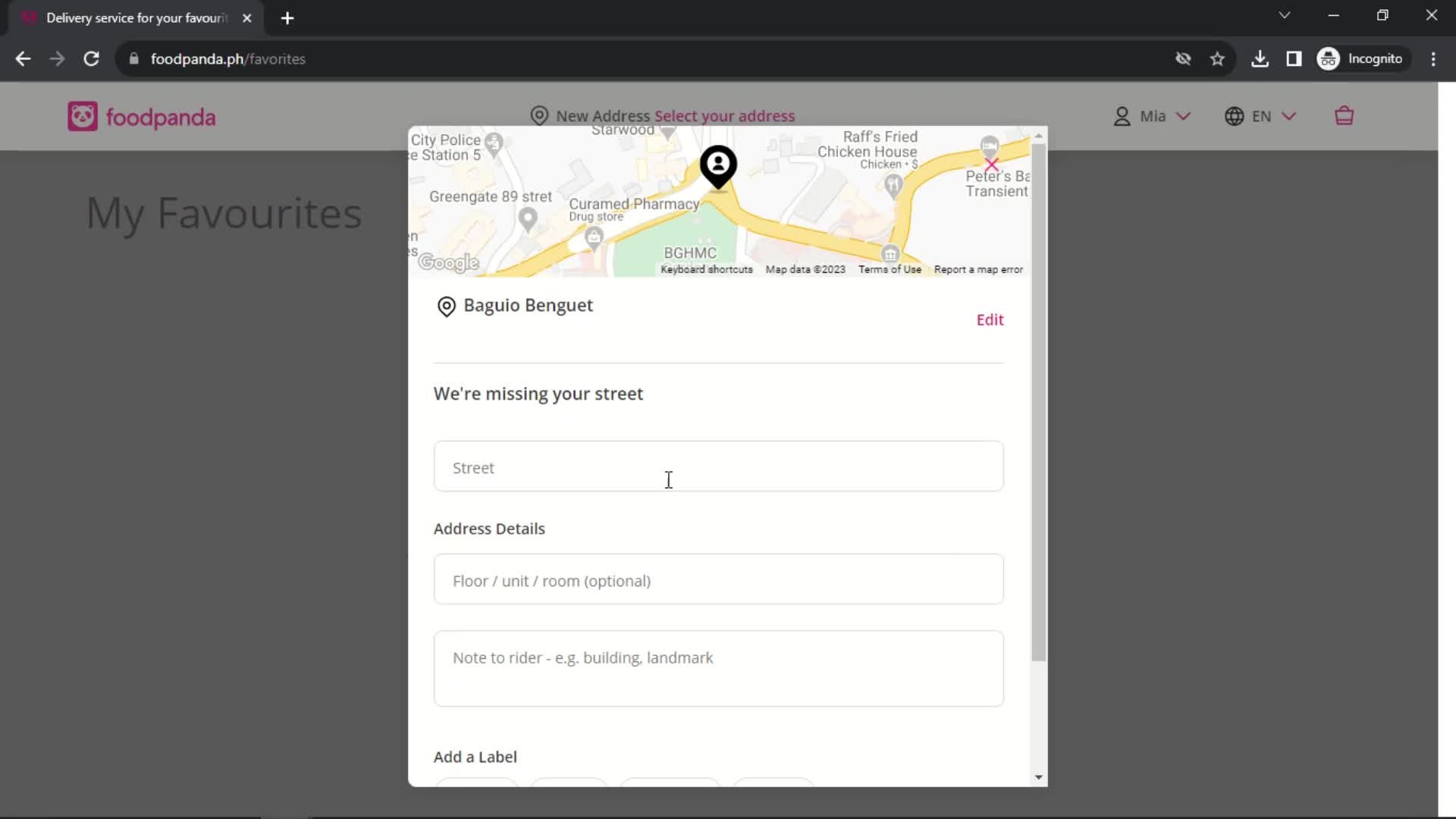
Task: Reload the page with refresh icon
Action: (91, 58)
